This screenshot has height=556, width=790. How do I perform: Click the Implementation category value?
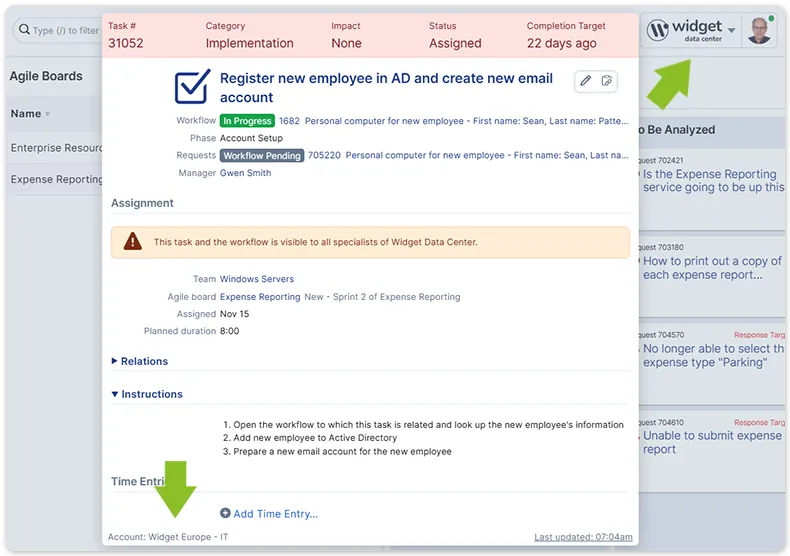pos(249,43)
